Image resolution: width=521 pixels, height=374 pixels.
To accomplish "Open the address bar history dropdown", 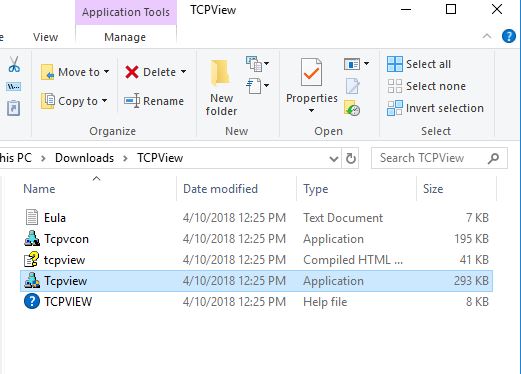I will (x=334, y=158).
